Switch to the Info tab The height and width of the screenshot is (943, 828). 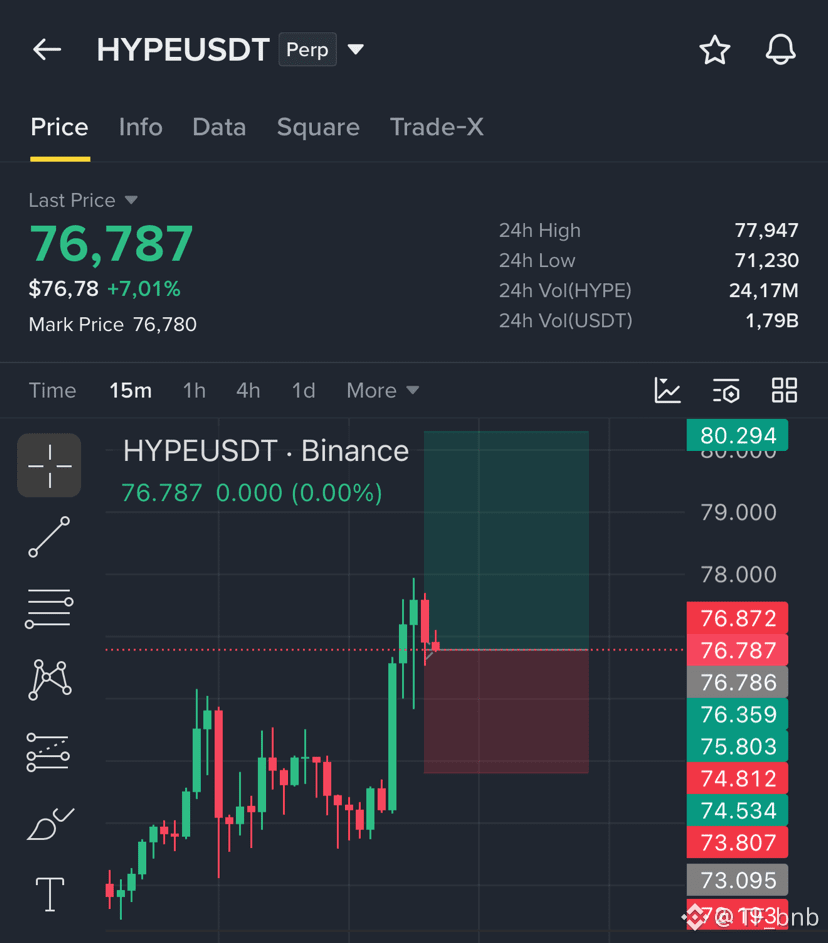(140, 127)
